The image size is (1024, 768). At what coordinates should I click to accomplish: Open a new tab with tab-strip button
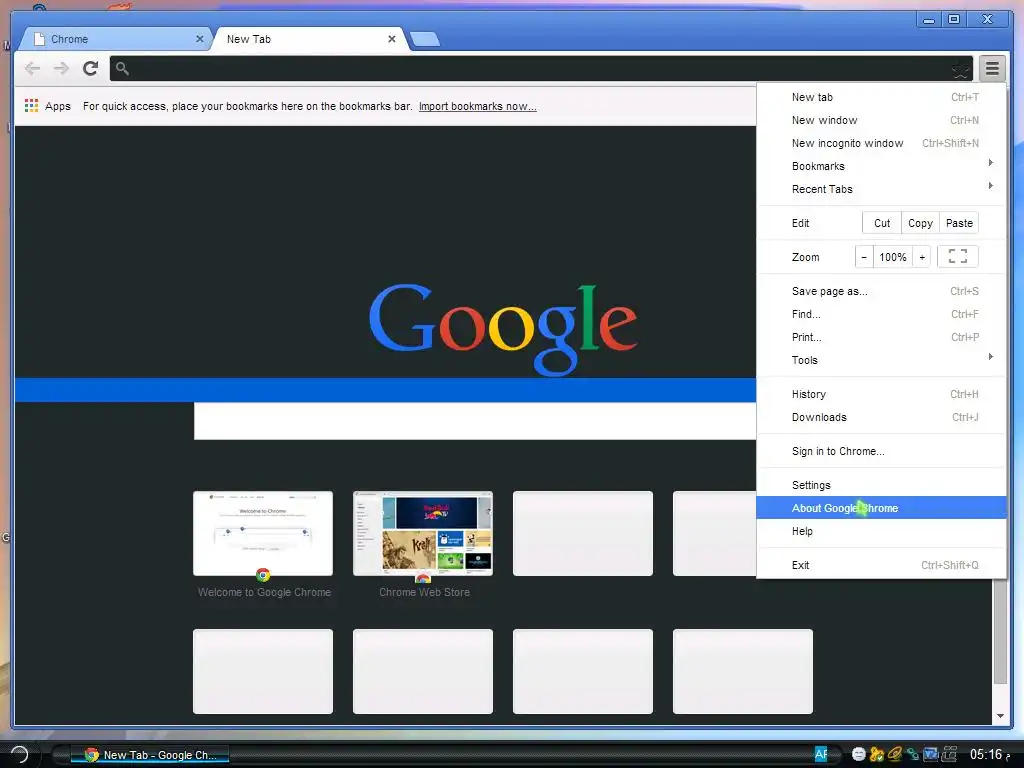click(425, 39)
